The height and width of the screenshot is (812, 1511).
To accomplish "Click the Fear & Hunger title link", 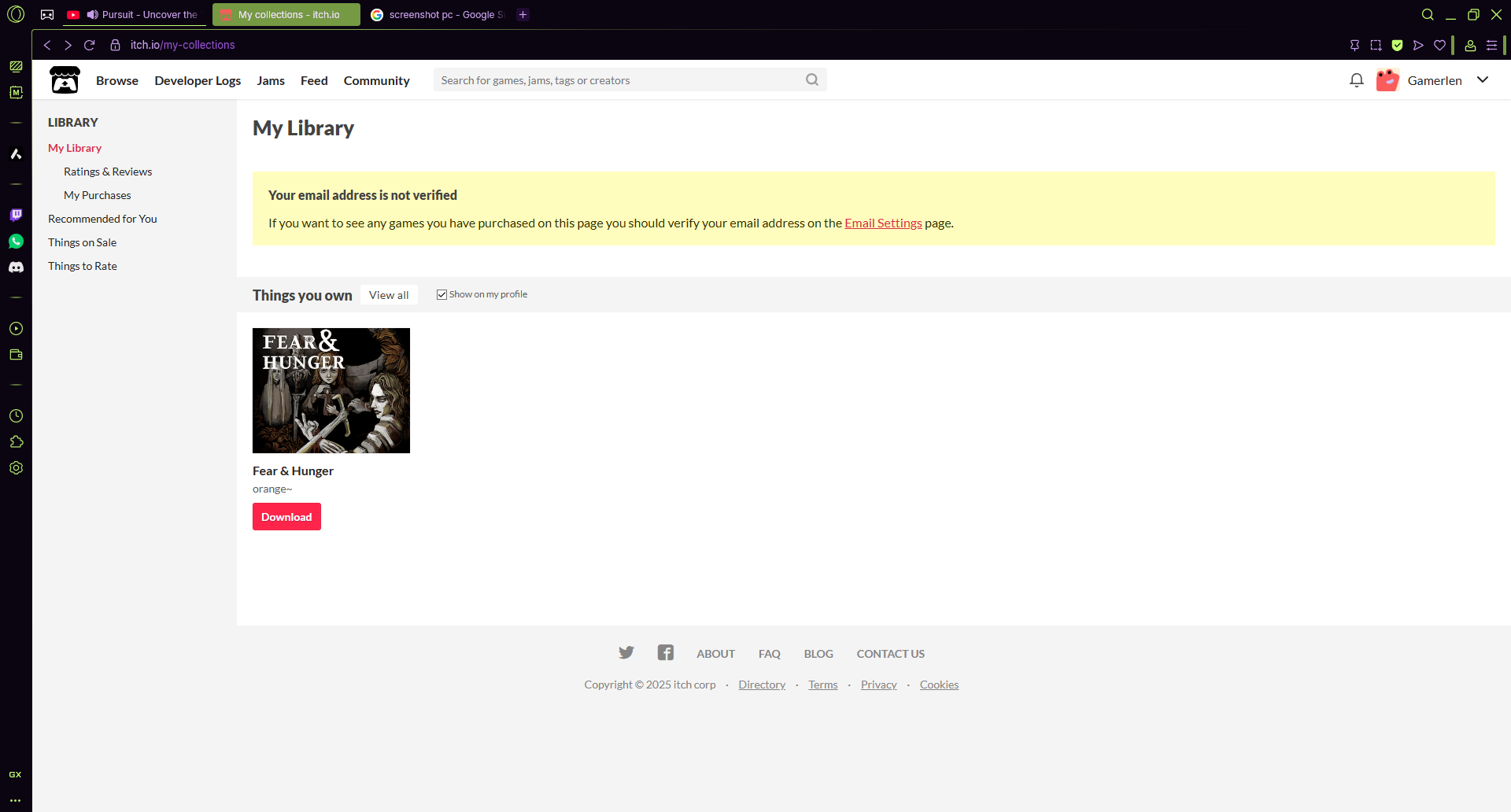I will click(x=293, y=471).
